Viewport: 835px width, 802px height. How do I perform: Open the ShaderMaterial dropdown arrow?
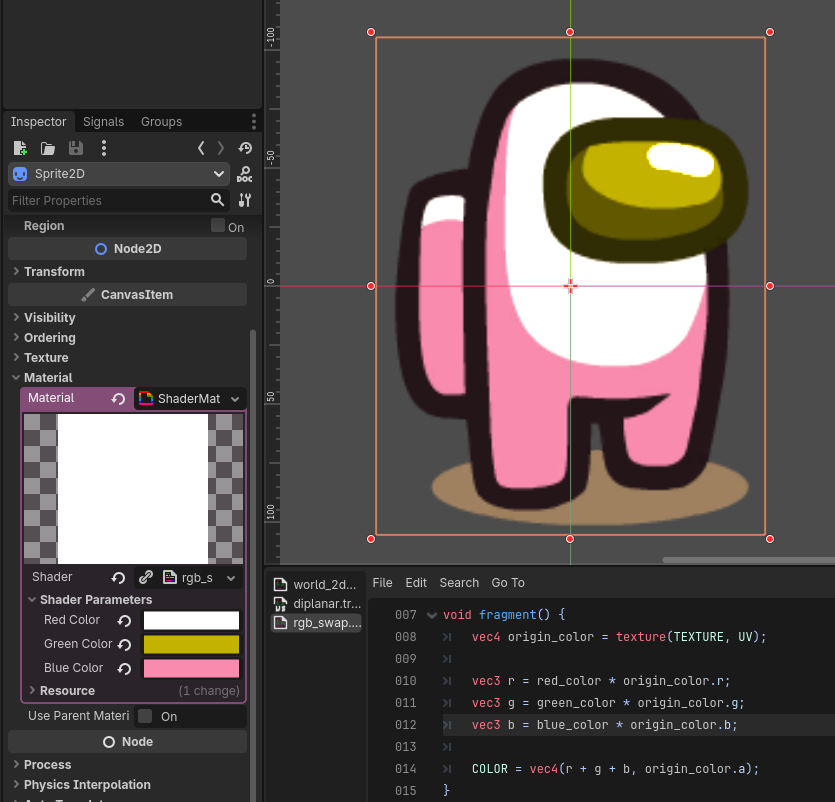[x=235, y=399]
